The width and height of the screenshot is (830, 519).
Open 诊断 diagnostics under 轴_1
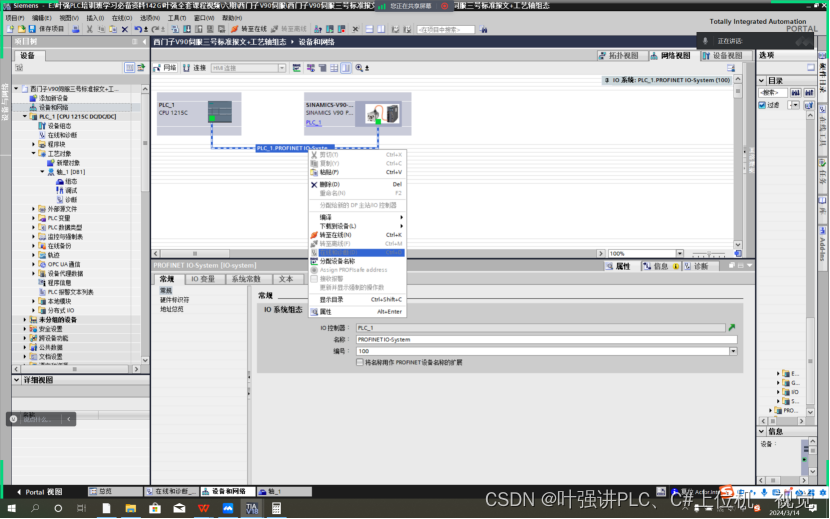click(71, 200)
